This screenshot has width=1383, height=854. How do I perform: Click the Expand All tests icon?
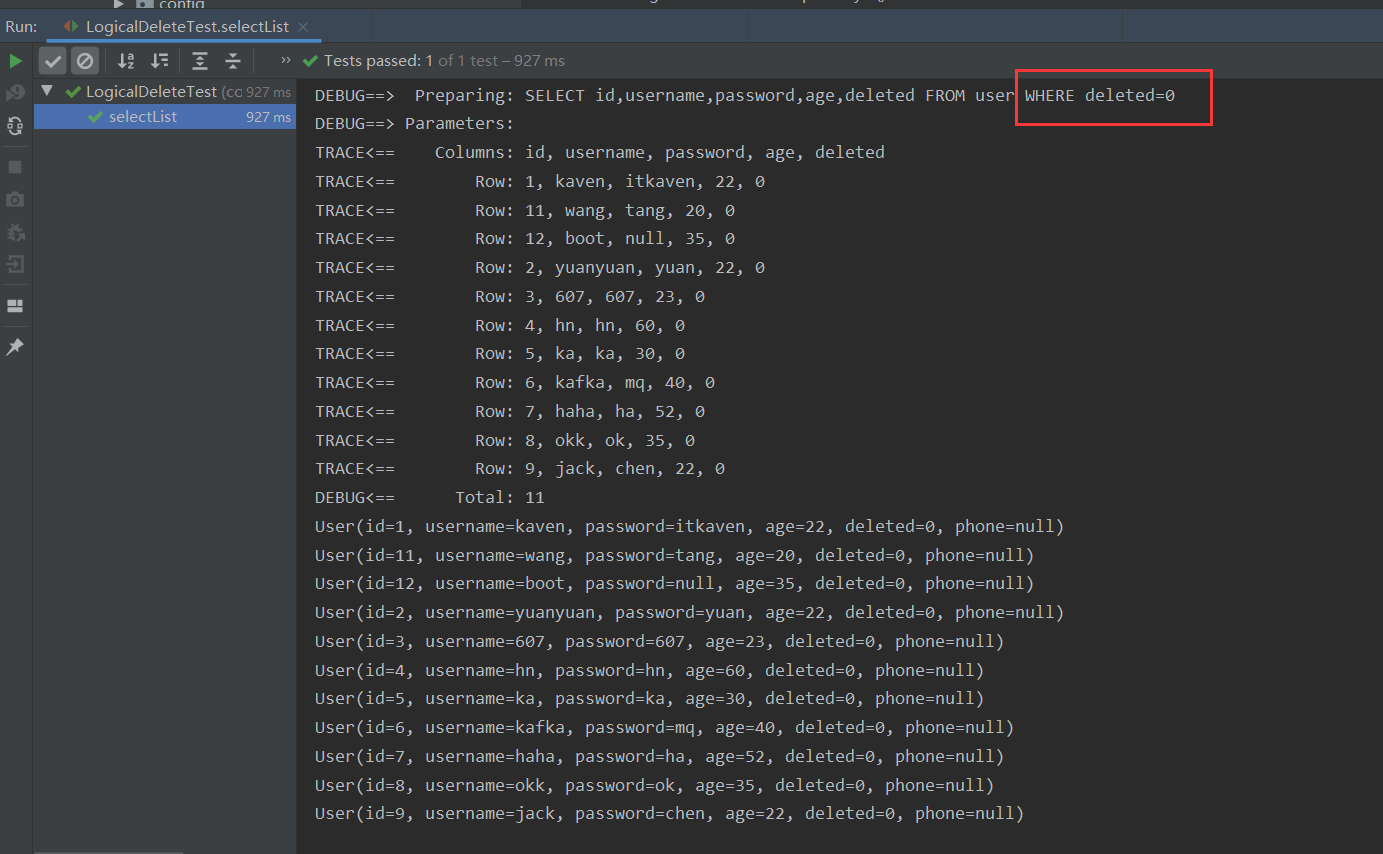[200, 61]
